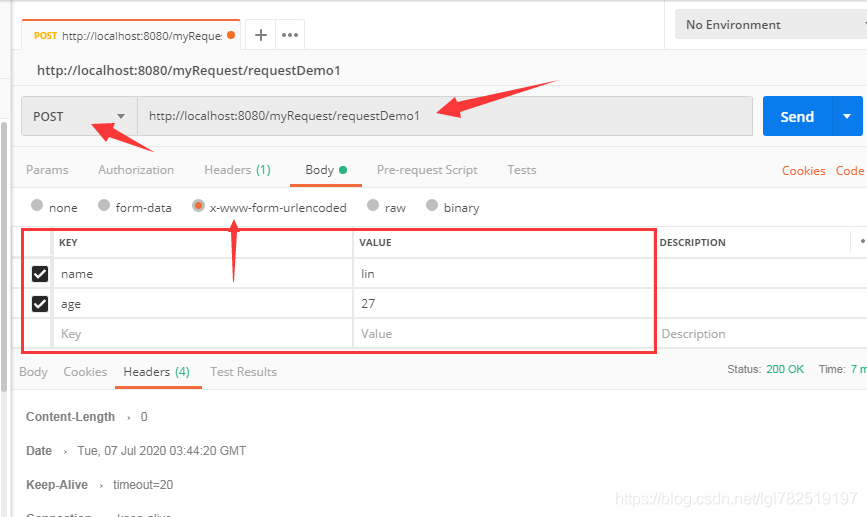Screen dimensions: 867x517
Task: Select the form-data body type
Action: coord(104,205)
